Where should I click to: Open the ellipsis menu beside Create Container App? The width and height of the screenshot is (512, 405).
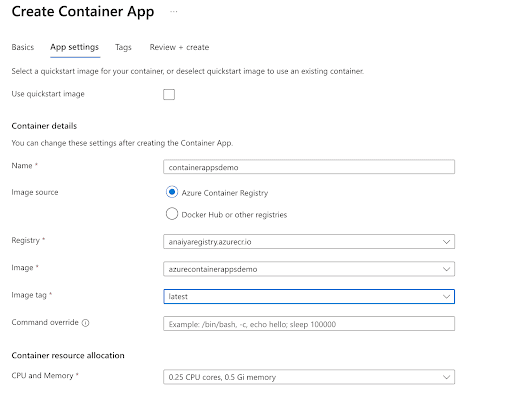tap(174, 12)
